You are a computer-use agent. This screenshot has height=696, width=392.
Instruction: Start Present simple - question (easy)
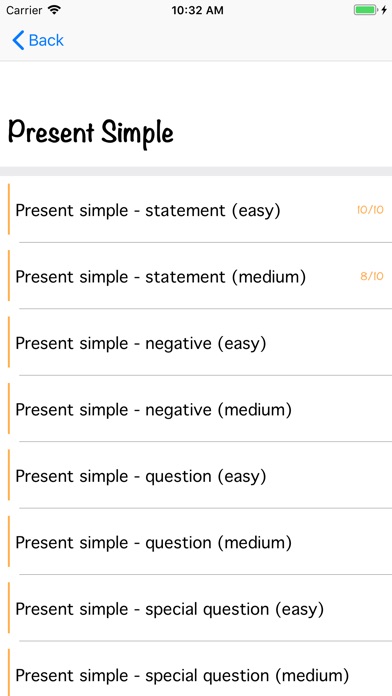click(x=200, y=476)
